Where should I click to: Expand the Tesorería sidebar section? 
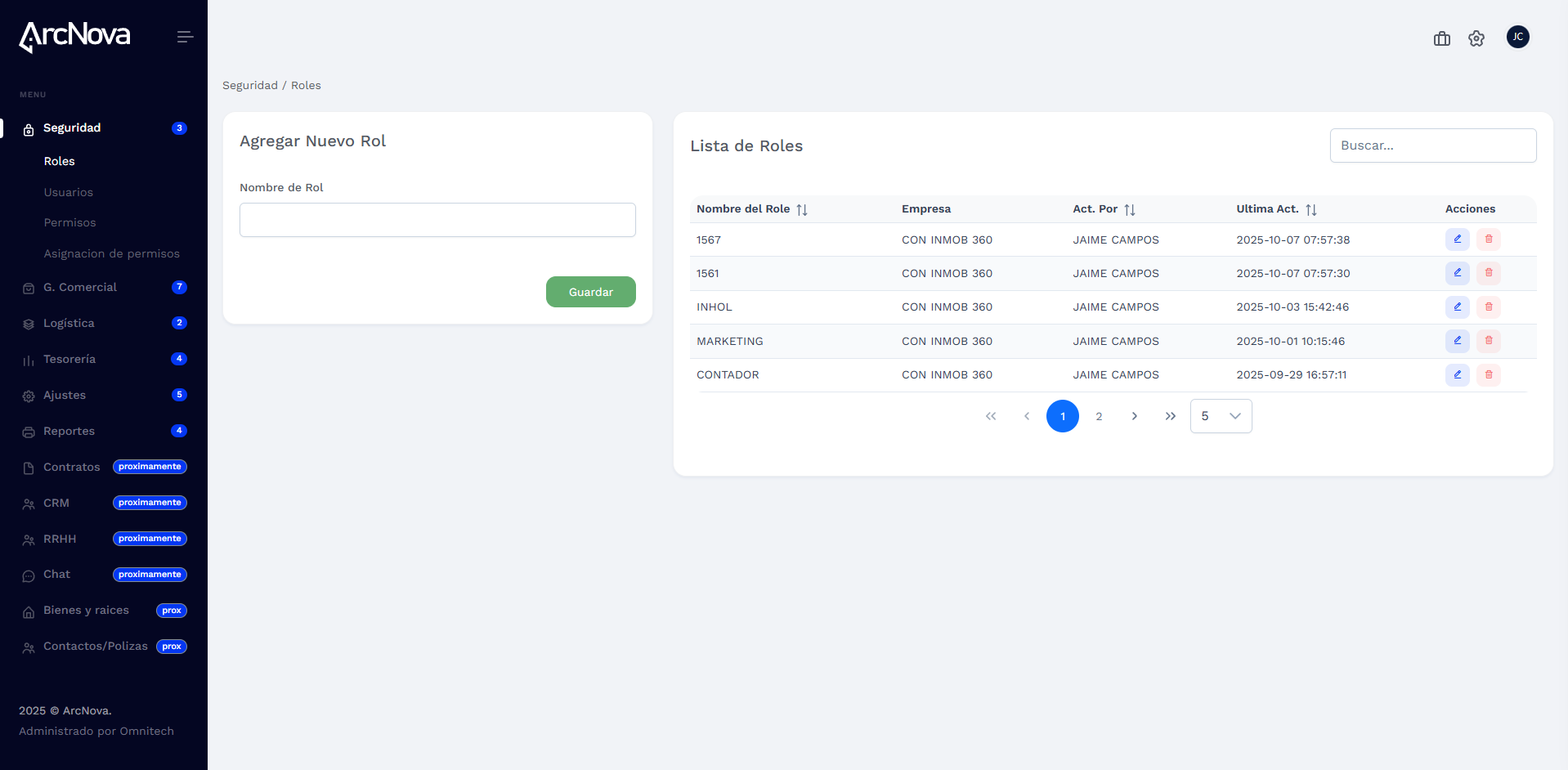pyautogui.click(x=69, y=360)
